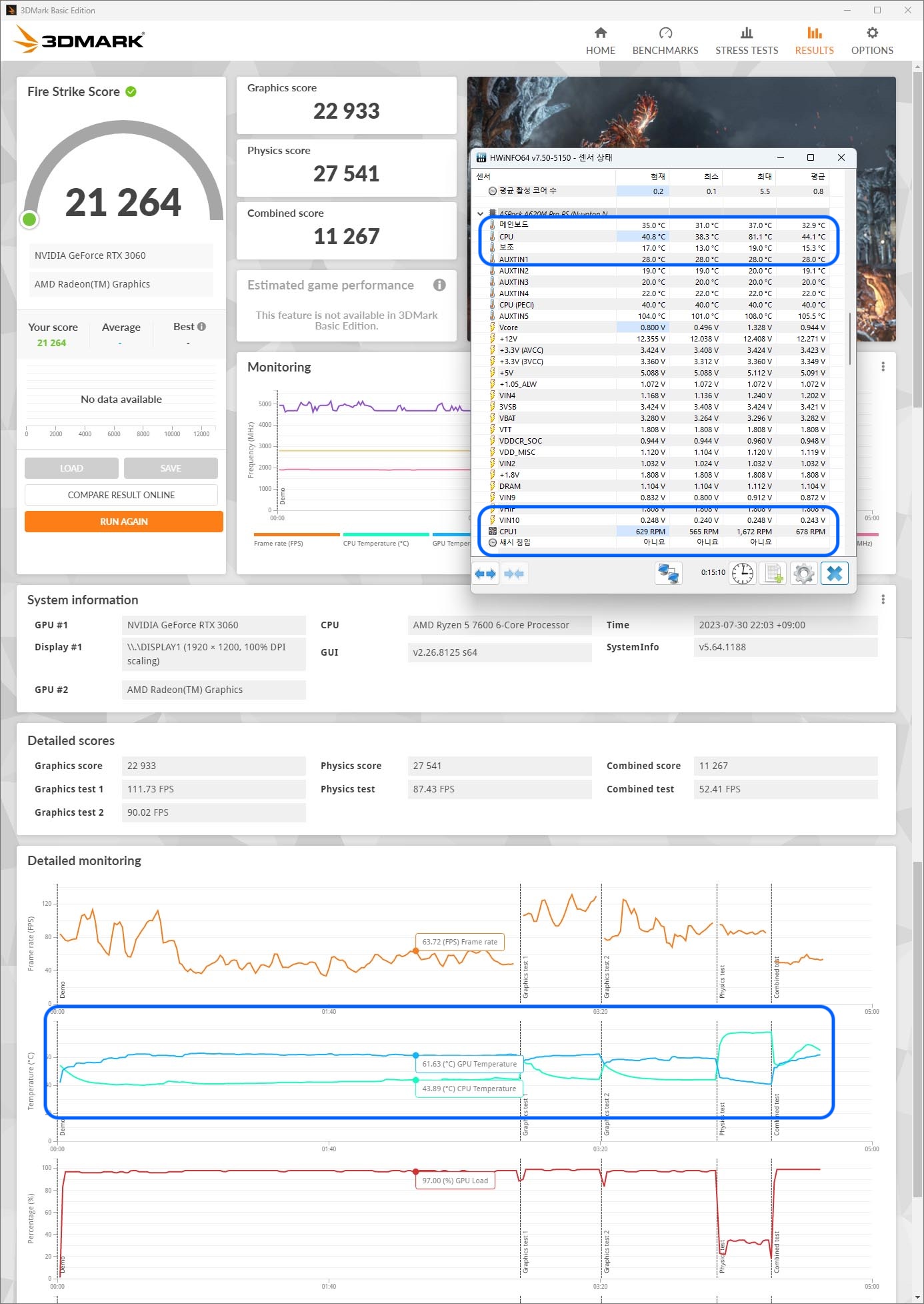Viewport: 924px width, 1304px height.
Task: Open the OPTIONS section
Action: point(872,41)
